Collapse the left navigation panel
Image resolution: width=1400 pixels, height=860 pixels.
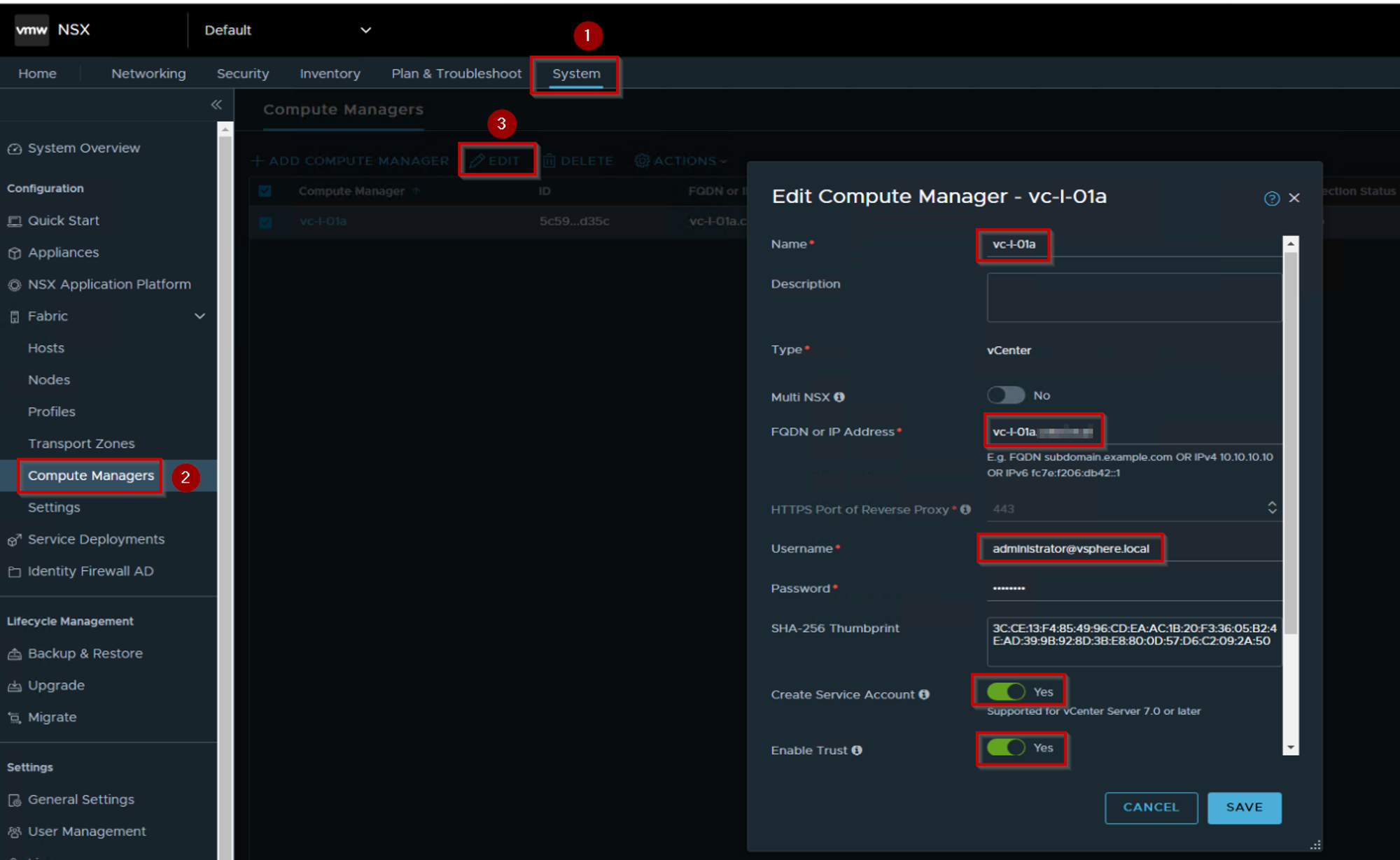[x=216, y=105]
